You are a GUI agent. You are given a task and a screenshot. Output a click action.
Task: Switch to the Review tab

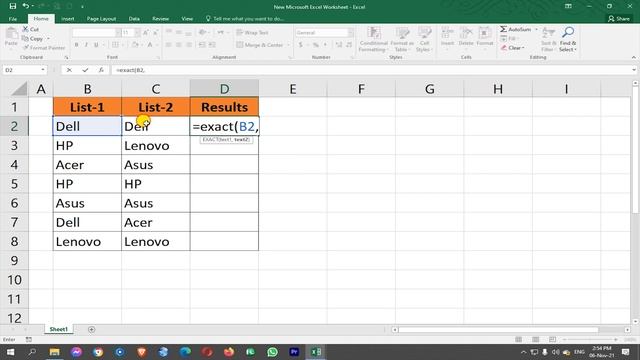(x=160, y=19)
